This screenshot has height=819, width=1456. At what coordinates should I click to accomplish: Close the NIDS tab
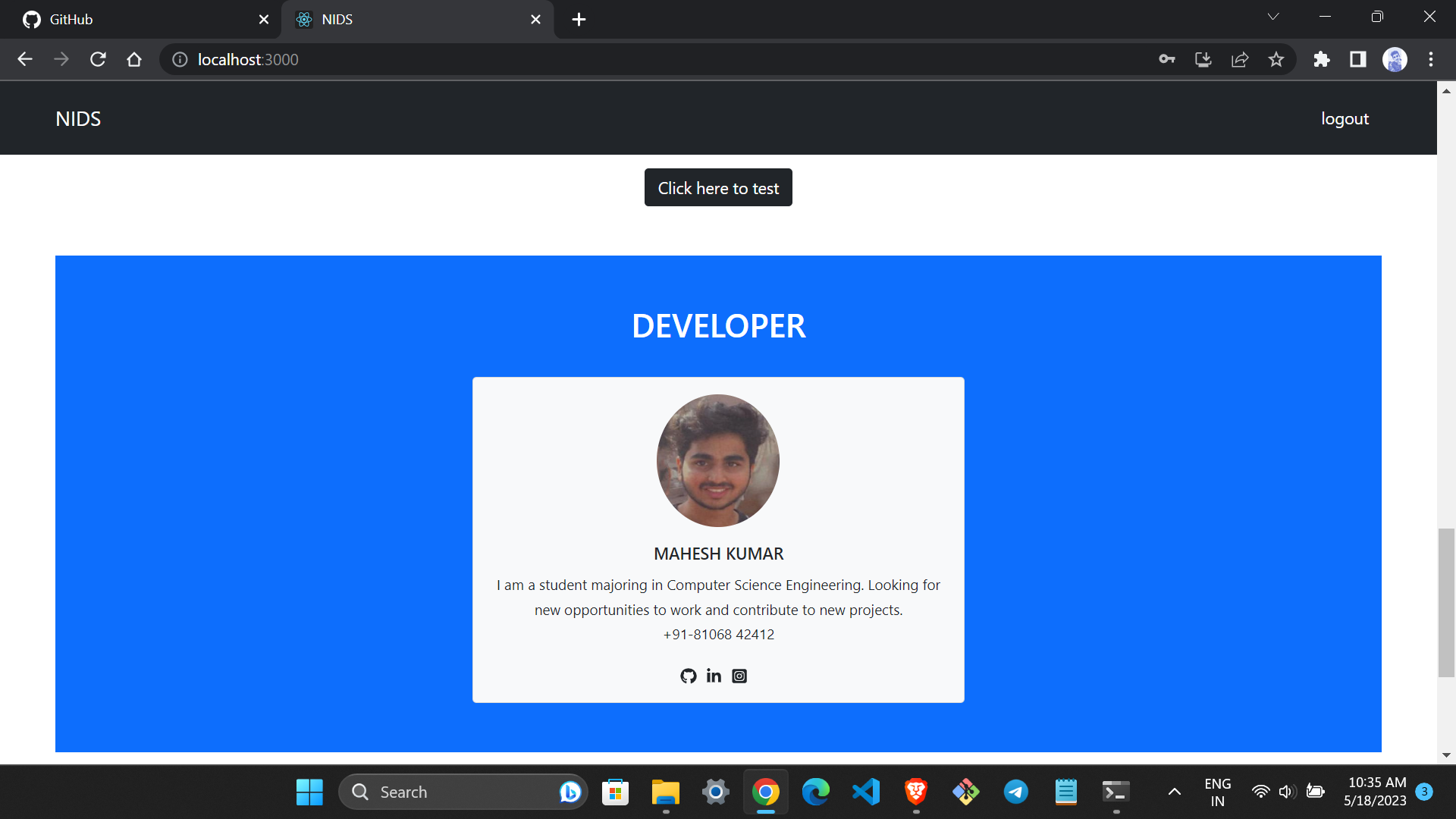[535, 19]
